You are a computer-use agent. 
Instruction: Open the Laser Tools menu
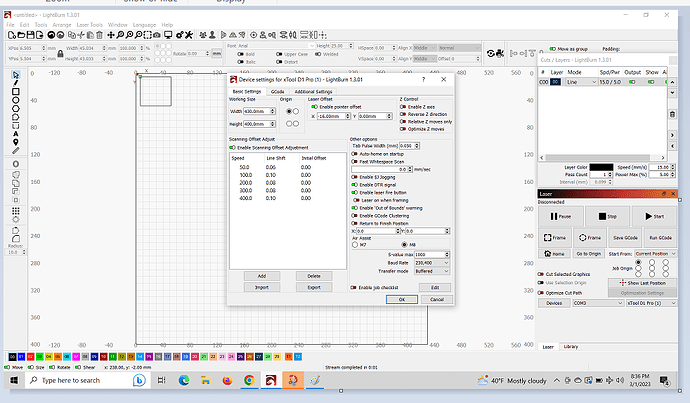pos(89,25)
